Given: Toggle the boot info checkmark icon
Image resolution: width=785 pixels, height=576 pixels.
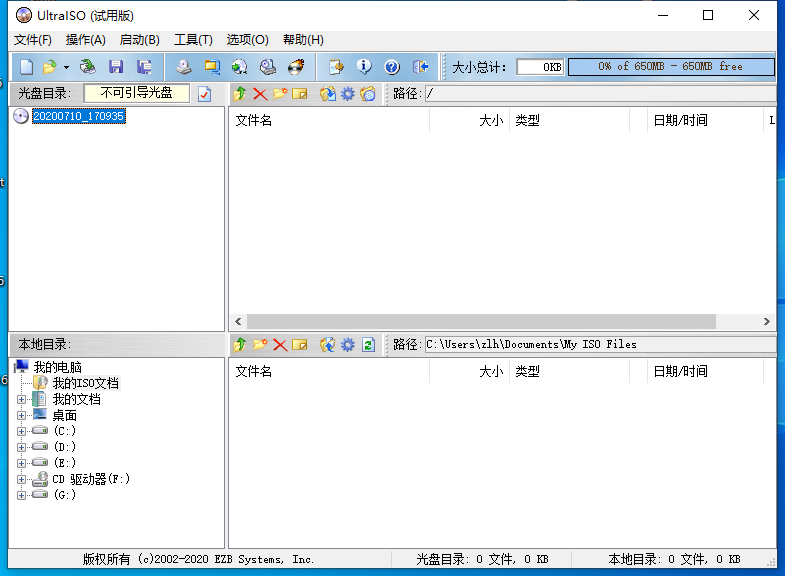Looking at the screenshot, I should [x=205, y=94].
